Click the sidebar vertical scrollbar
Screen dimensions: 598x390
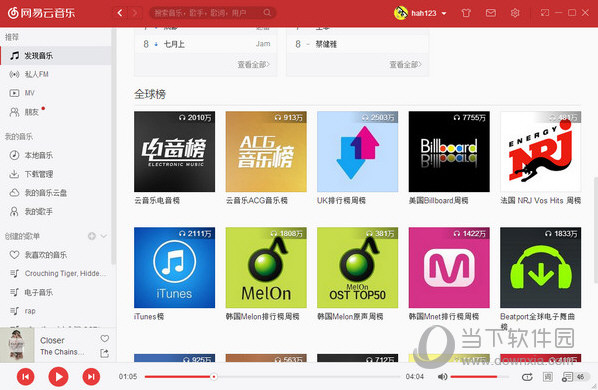tap(113, 147)
